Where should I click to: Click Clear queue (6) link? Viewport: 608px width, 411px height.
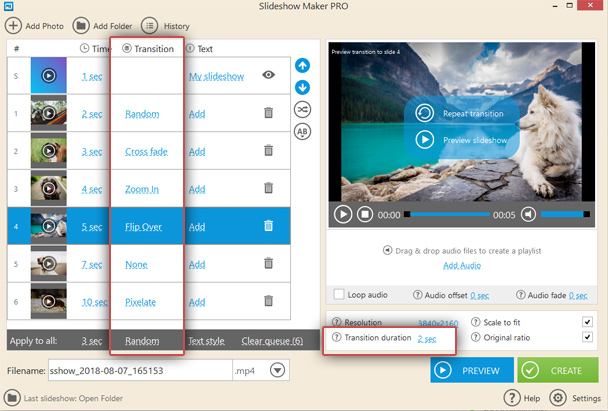pos(272,341)
